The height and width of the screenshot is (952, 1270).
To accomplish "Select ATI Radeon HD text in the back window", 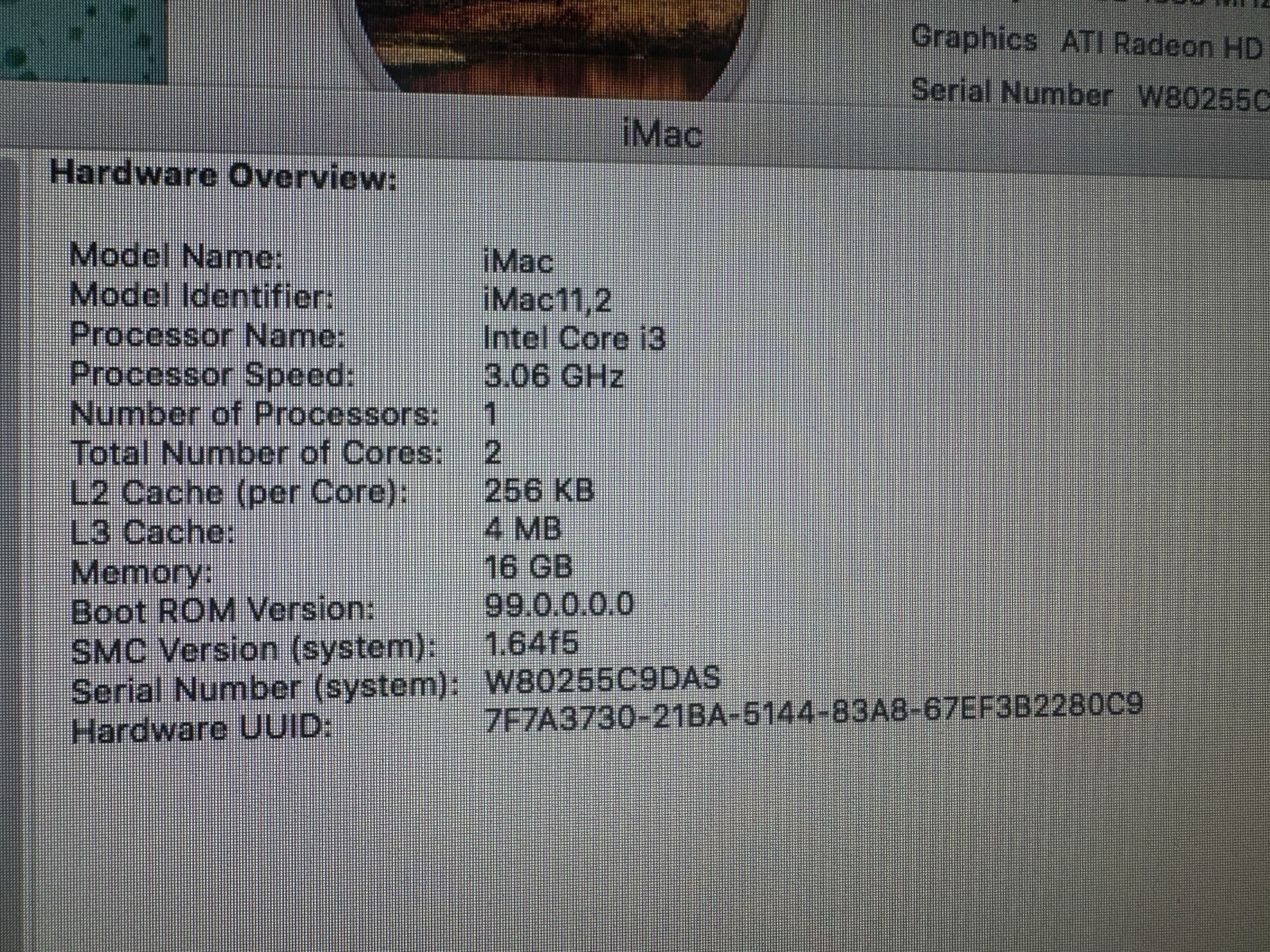I will pos(1162,45).
